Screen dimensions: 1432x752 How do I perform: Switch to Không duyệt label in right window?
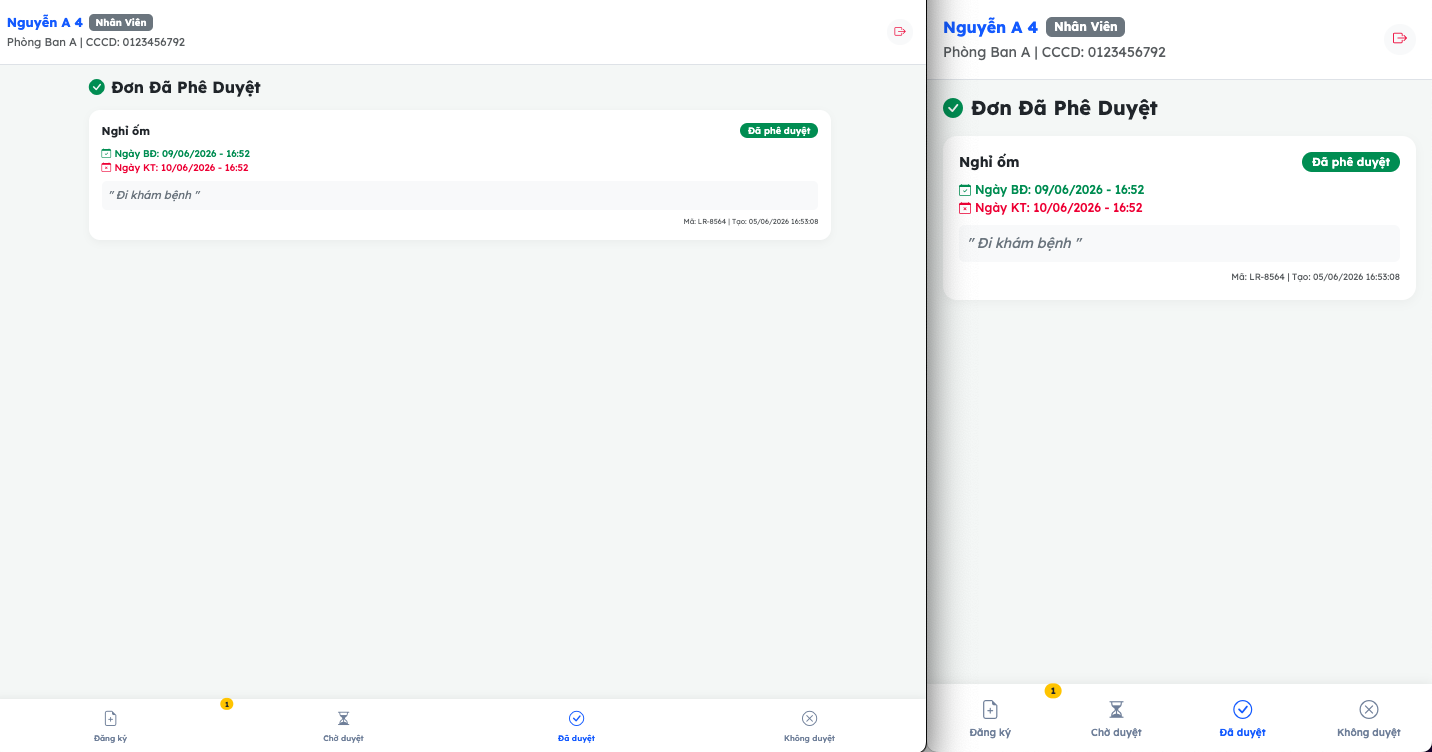click(x=1369, y=732)
